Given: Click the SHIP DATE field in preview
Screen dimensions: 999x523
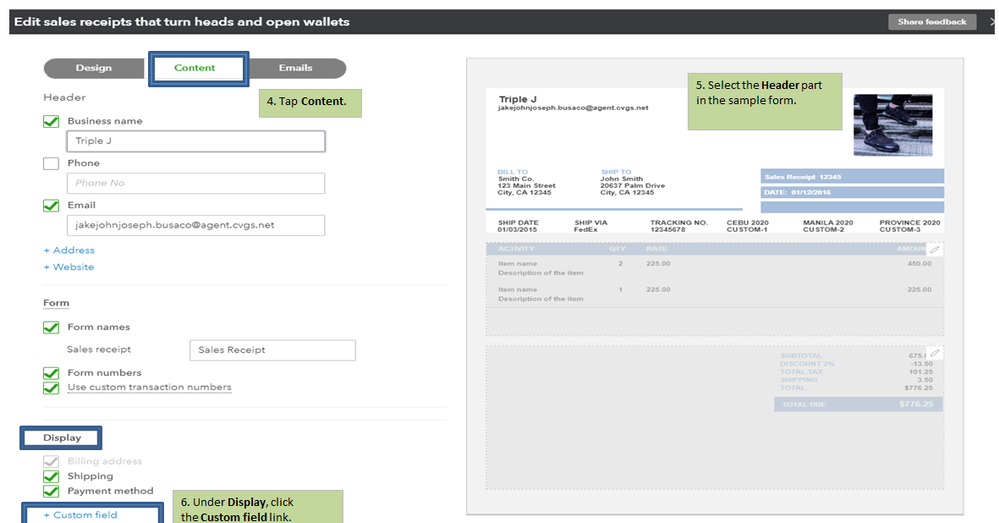Looking at the screenshot, I should point(518,226).
